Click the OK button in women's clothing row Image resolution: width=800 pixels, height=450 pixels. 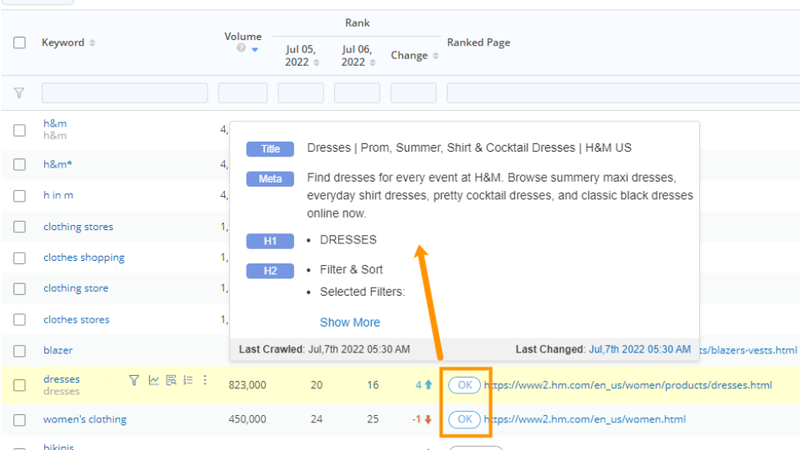pos(464,419)
